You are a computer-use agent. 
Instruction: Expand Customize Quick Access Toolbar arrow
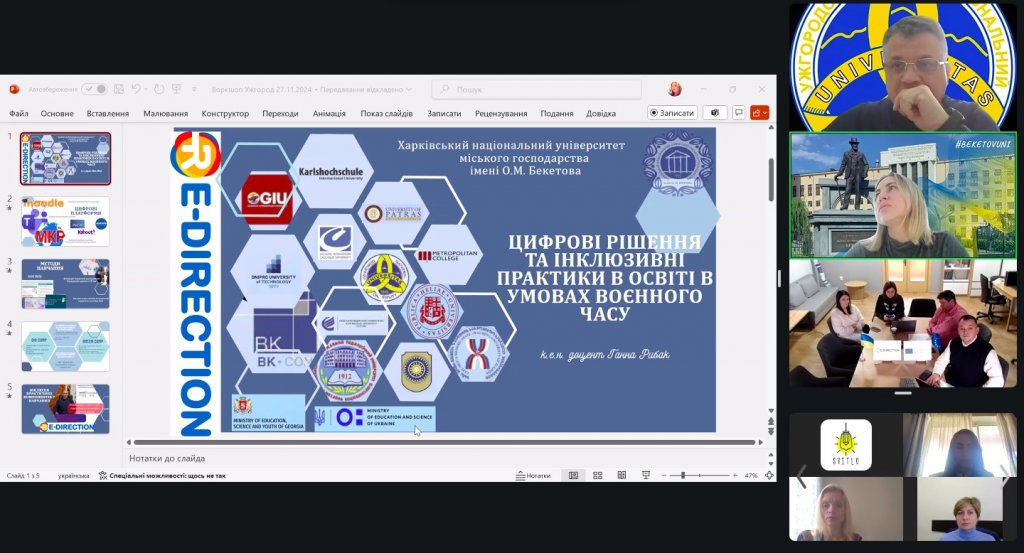point(191,89)
